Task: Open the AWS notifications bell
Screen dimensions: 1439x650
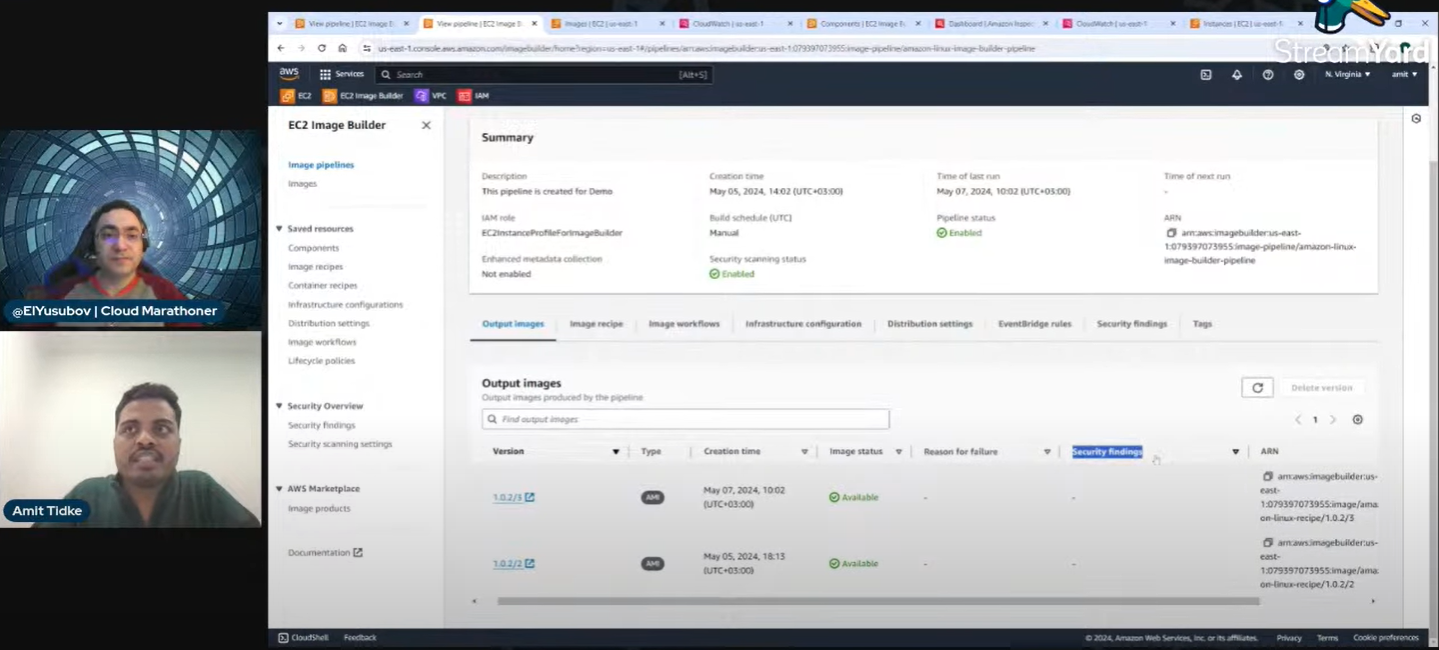Action: click(1237, 74)
